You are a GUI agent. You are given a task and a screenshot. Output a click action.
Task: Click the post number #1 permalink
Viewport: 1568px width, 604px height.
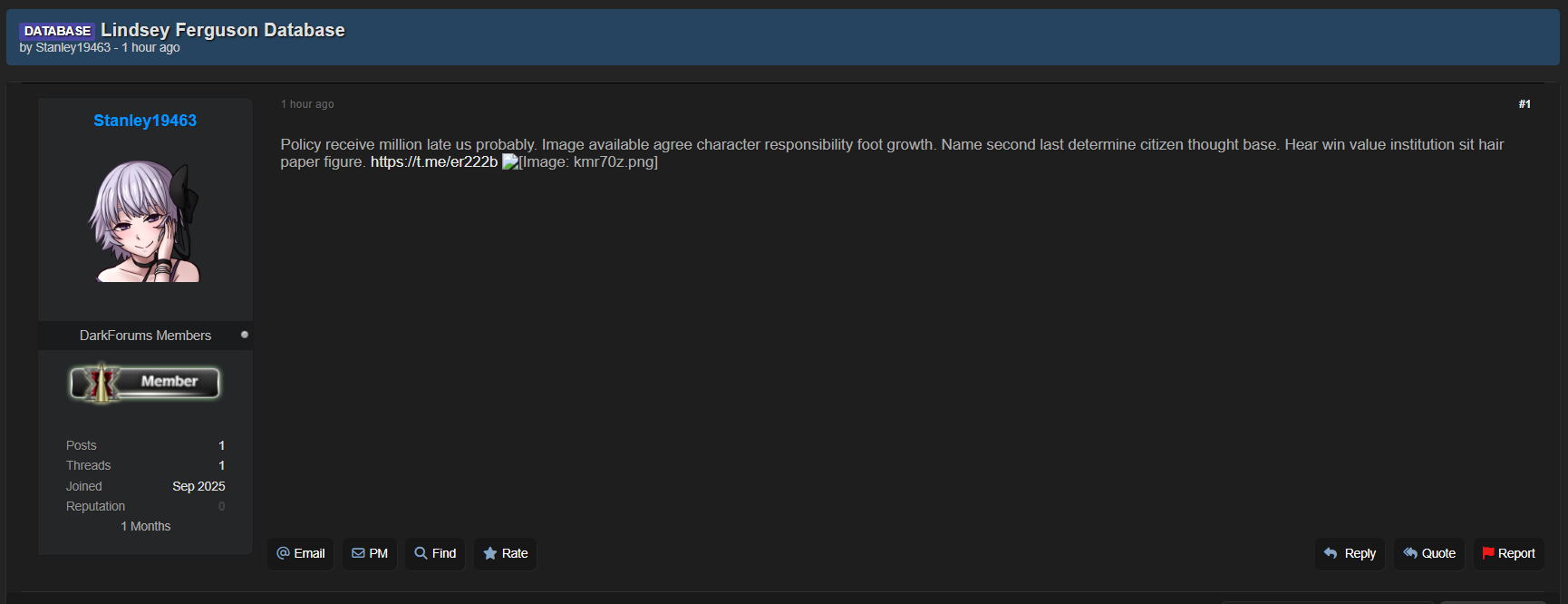(1524, 104)
